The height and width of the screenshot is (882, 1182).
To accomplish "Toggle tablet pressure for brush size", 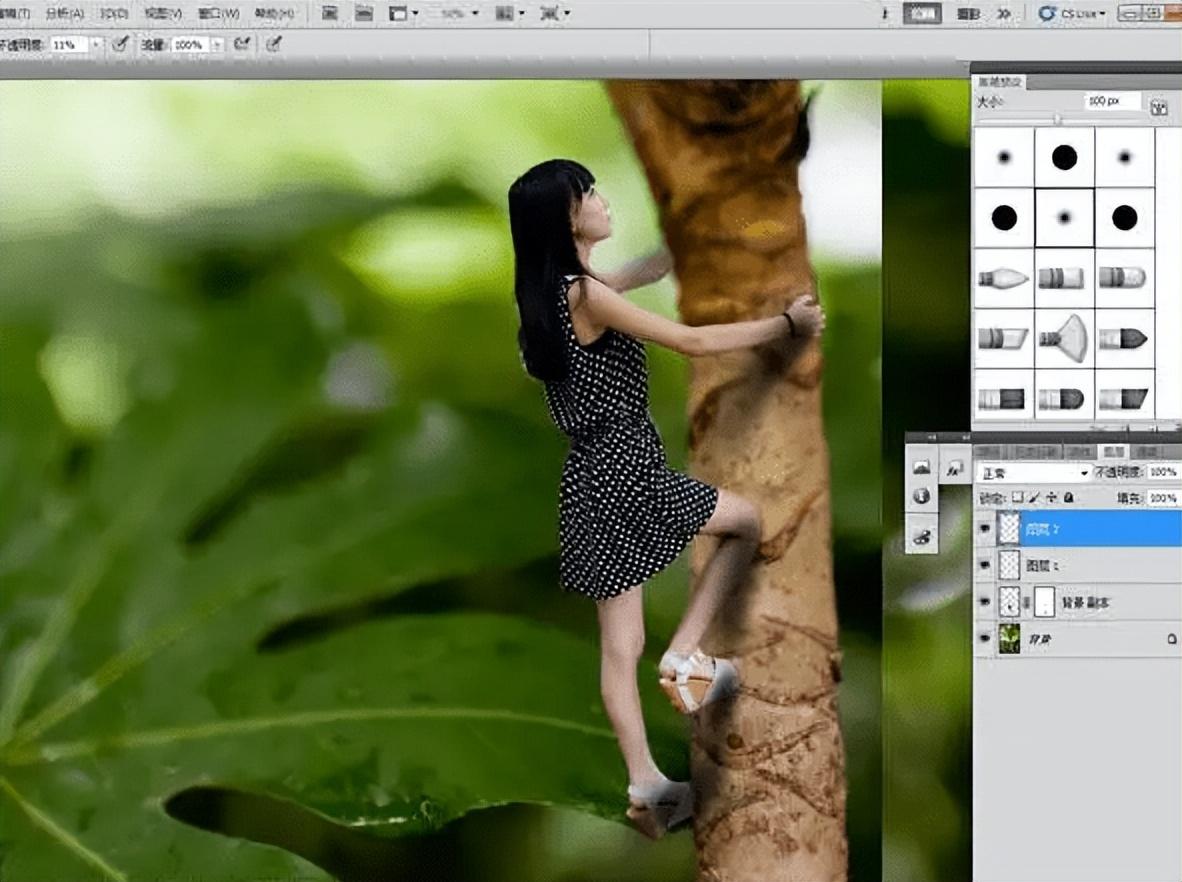I will pyautogui.click(x=274, y=44).
